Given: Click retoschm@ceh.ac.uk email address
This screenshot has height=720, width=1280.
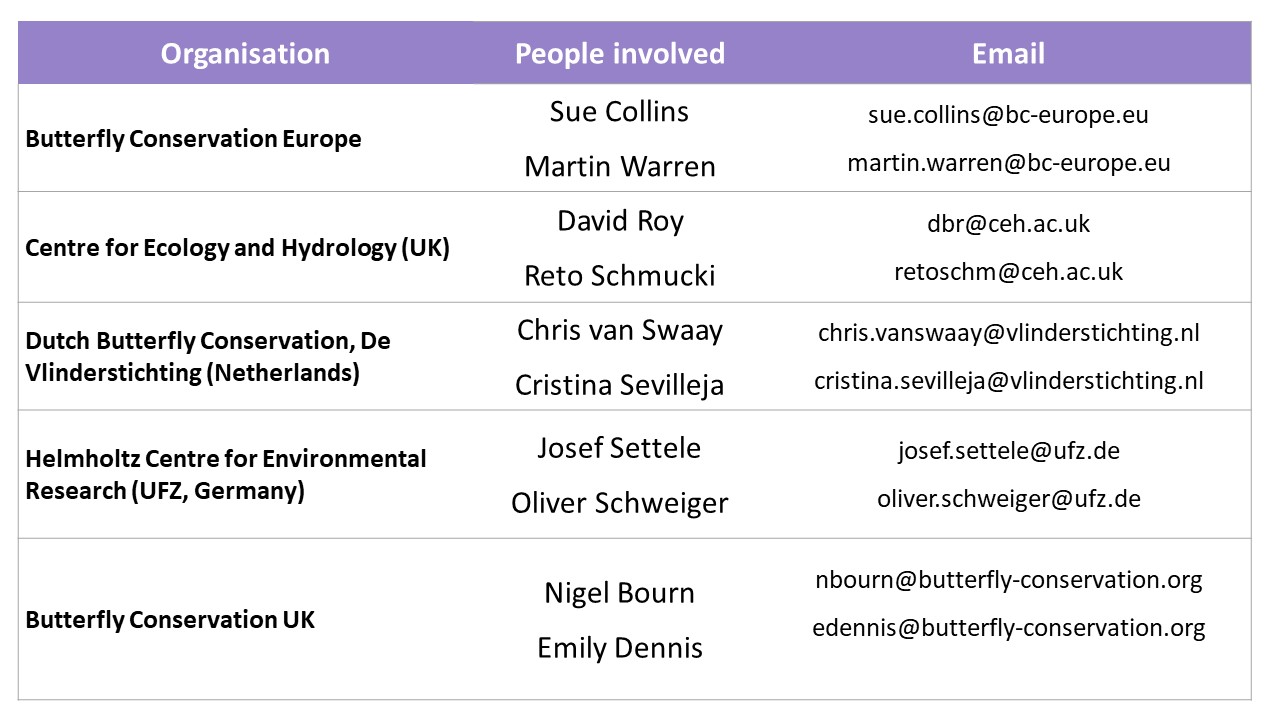Looking at the screenshot, I should pyautogui.click(x=1008, y=271).
